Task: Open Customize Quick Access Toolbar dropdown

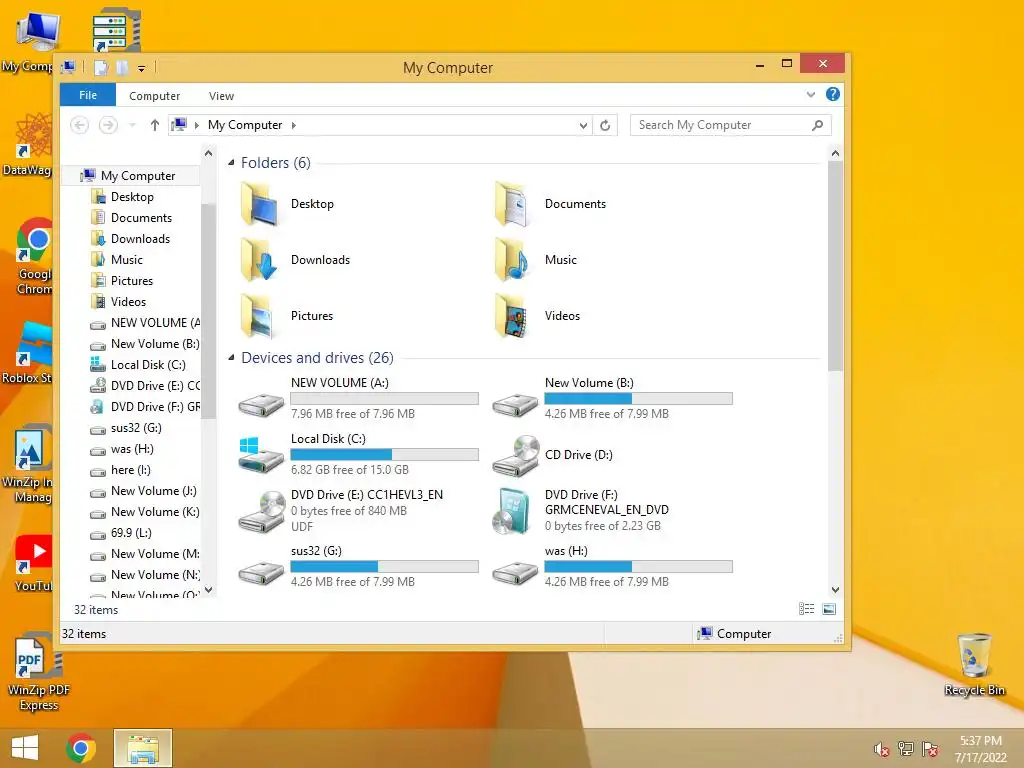Action: coord(141,68)
